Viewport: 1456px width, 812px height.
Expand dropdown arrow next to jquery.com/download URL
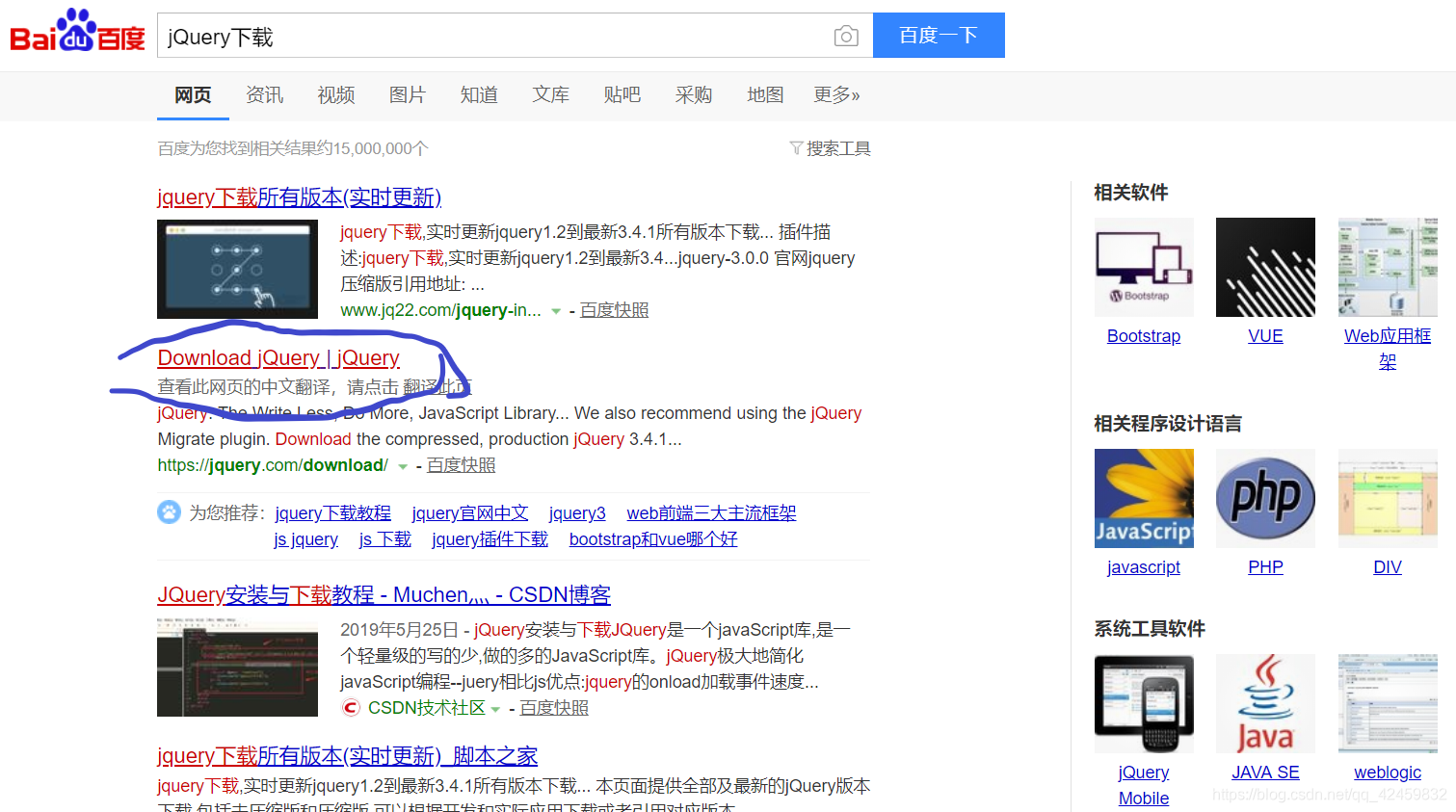click(x=403, y=466)
